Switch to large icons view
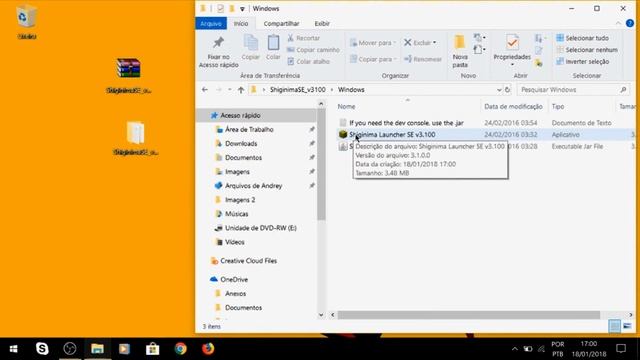640x360 pixels. point(627,326)
